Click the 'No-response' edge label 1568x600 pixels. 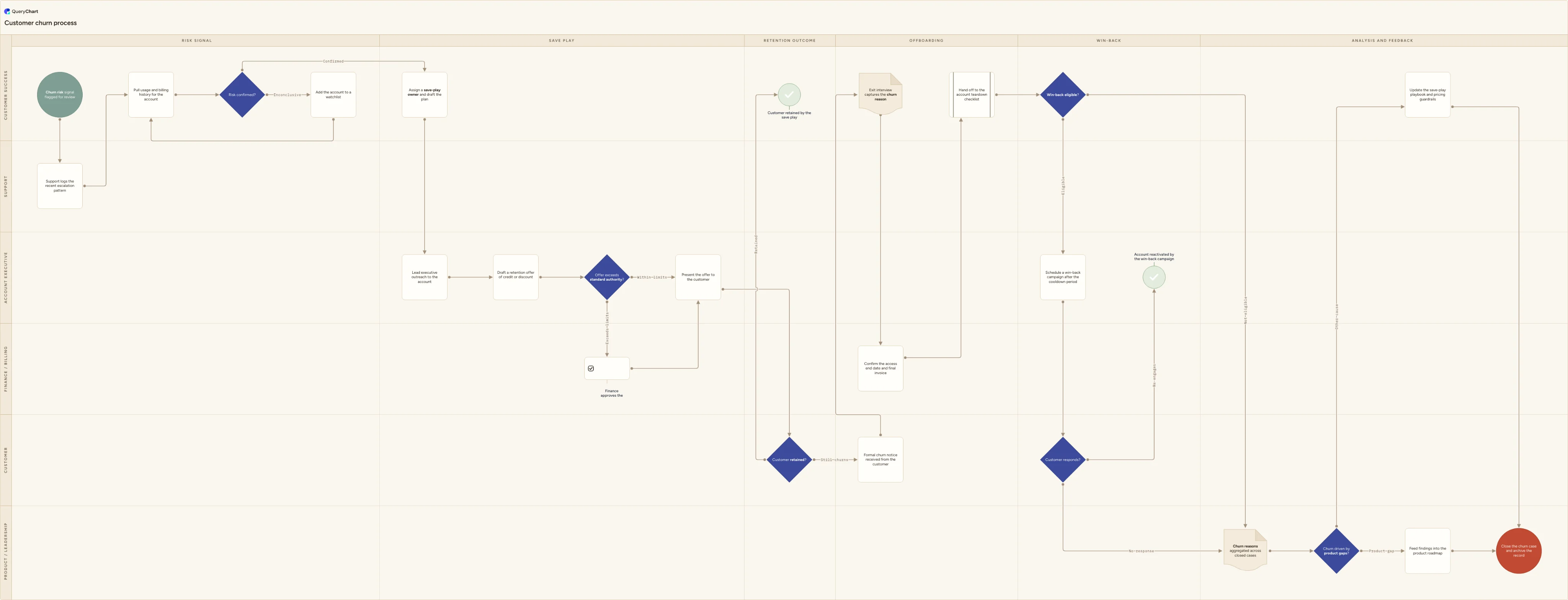coord(1141,551)
